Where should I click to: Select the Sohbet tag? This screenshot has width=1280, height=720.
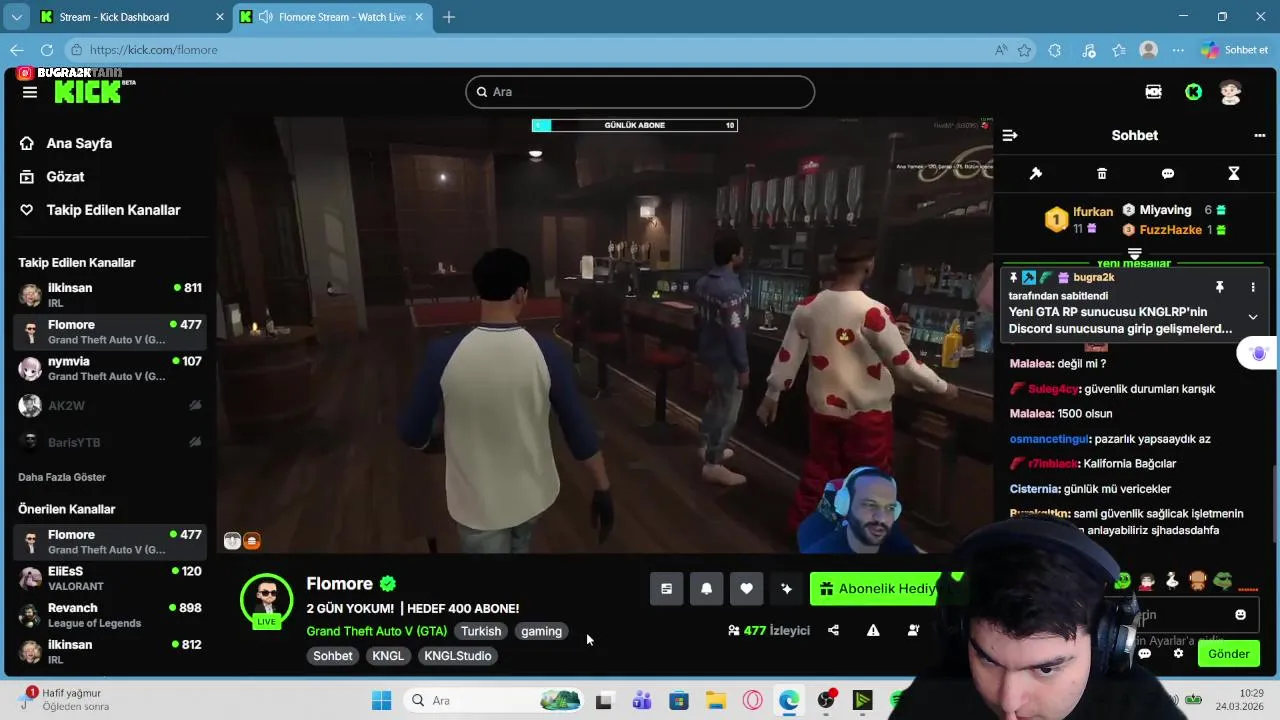pos(333,656)
